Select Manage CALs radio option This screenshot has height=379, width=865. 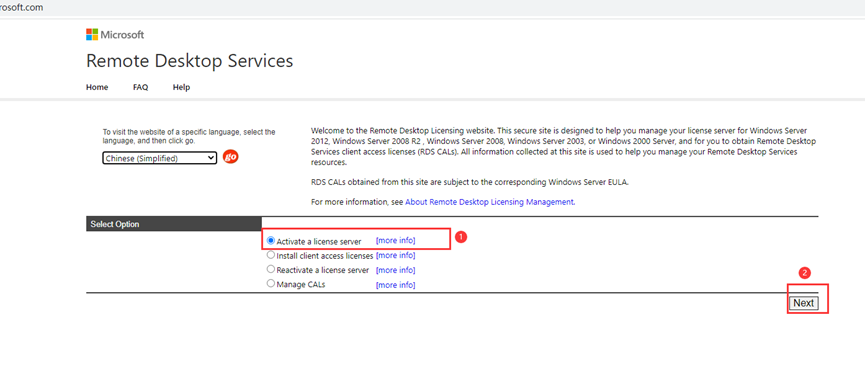270,284
